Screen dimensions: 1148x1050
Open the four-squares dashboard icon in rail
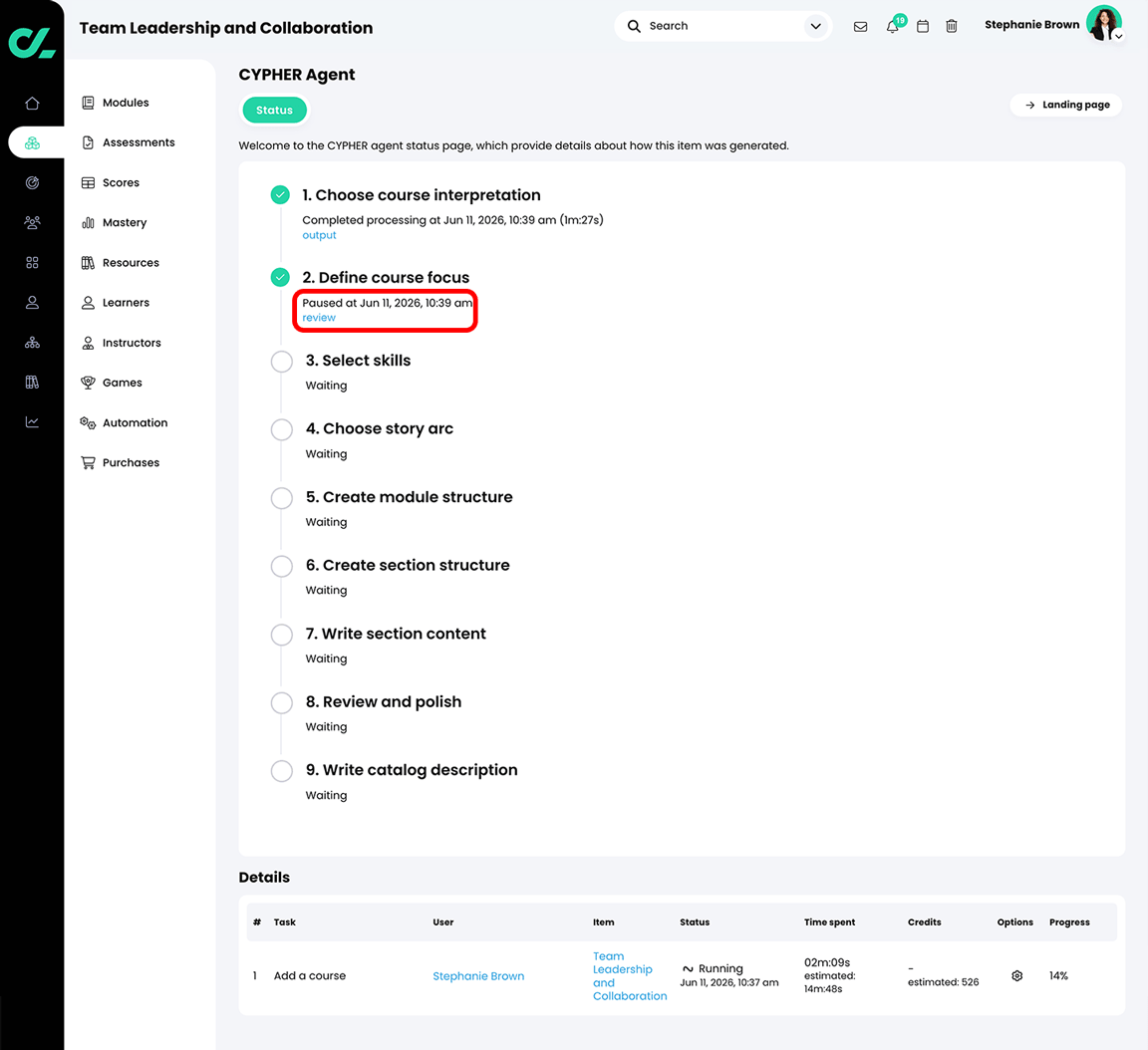tap(32, 263)
